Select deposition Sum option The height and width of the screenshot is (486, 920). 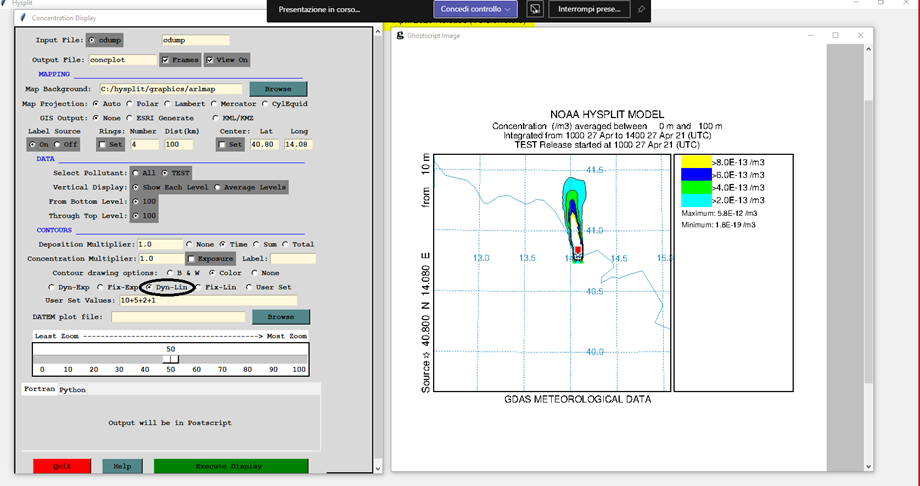coord(256,244)
